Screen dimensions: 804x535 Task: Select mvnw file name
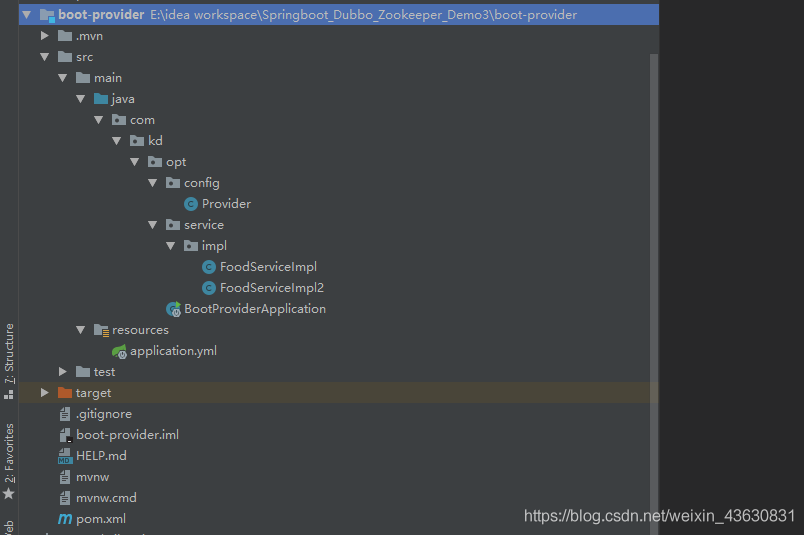93,477
